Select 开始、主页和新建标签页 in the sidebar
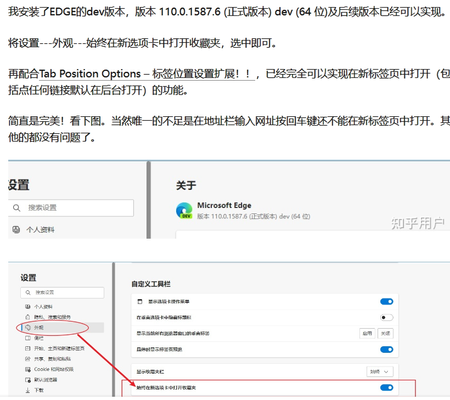 click(55, 348)
